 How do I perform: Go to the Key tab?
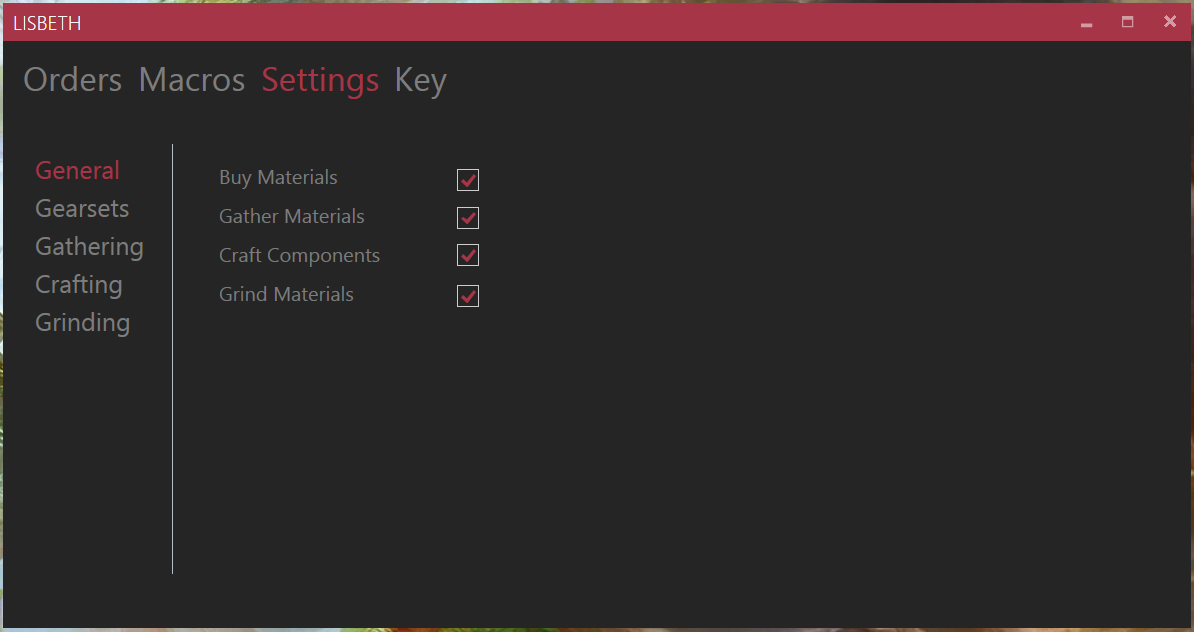(420, 80)
